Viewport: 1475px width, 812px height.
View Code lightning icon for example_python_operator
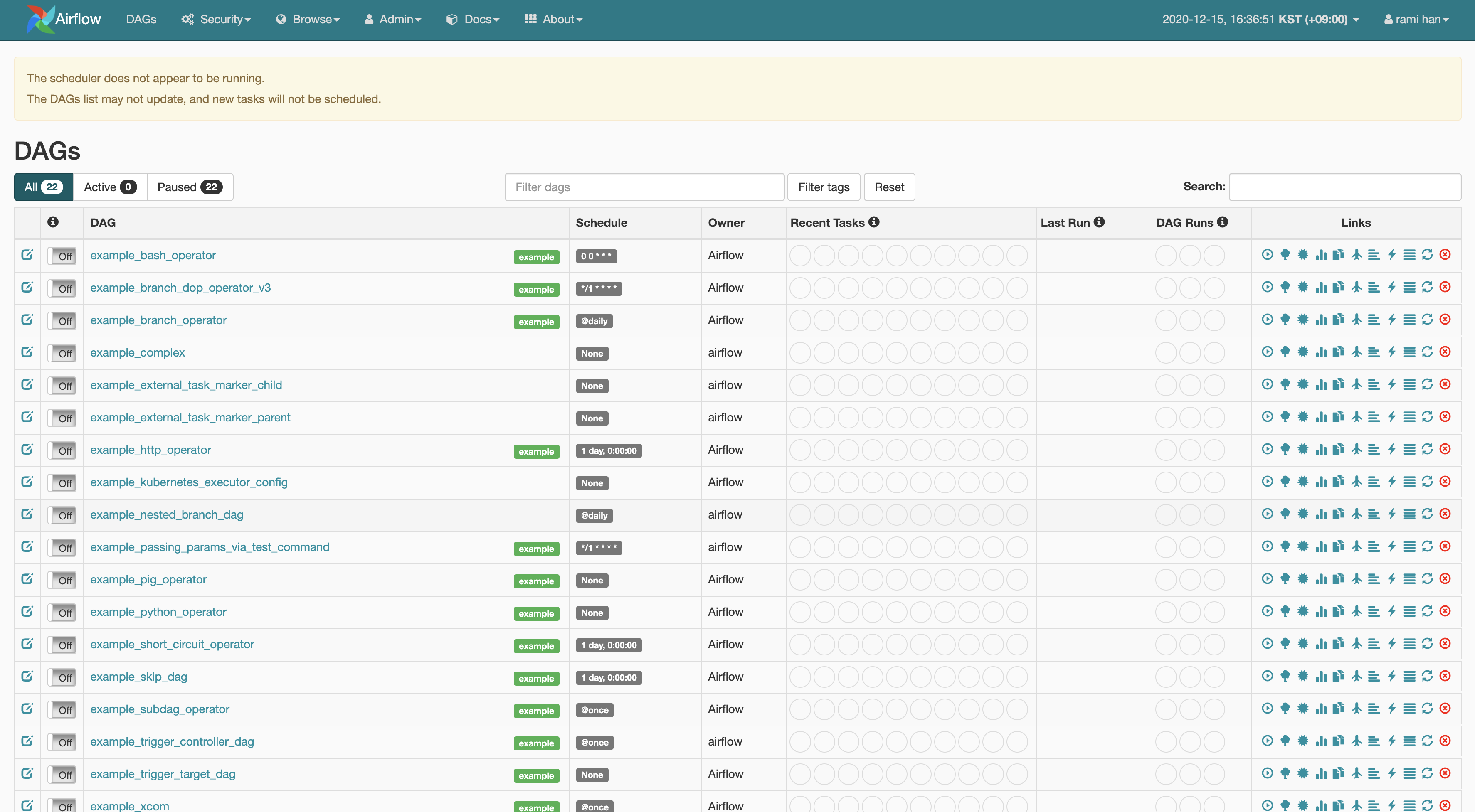pos(1391,611)
